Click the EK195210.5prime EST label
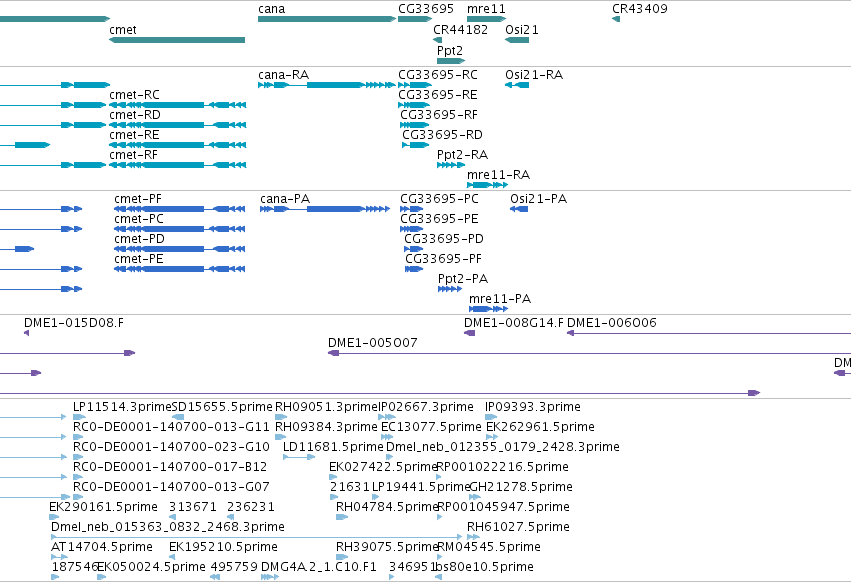This screenshot has height=582, width=851. [x=224, y=548]
